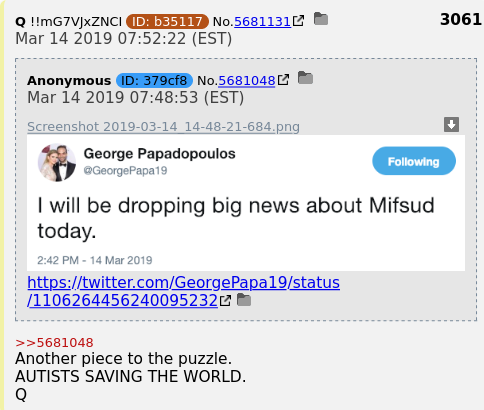The width and height of the screenshot is (484, 410).
Task: Click George Papadopoulos profile avatar
Action: [57, 162]
